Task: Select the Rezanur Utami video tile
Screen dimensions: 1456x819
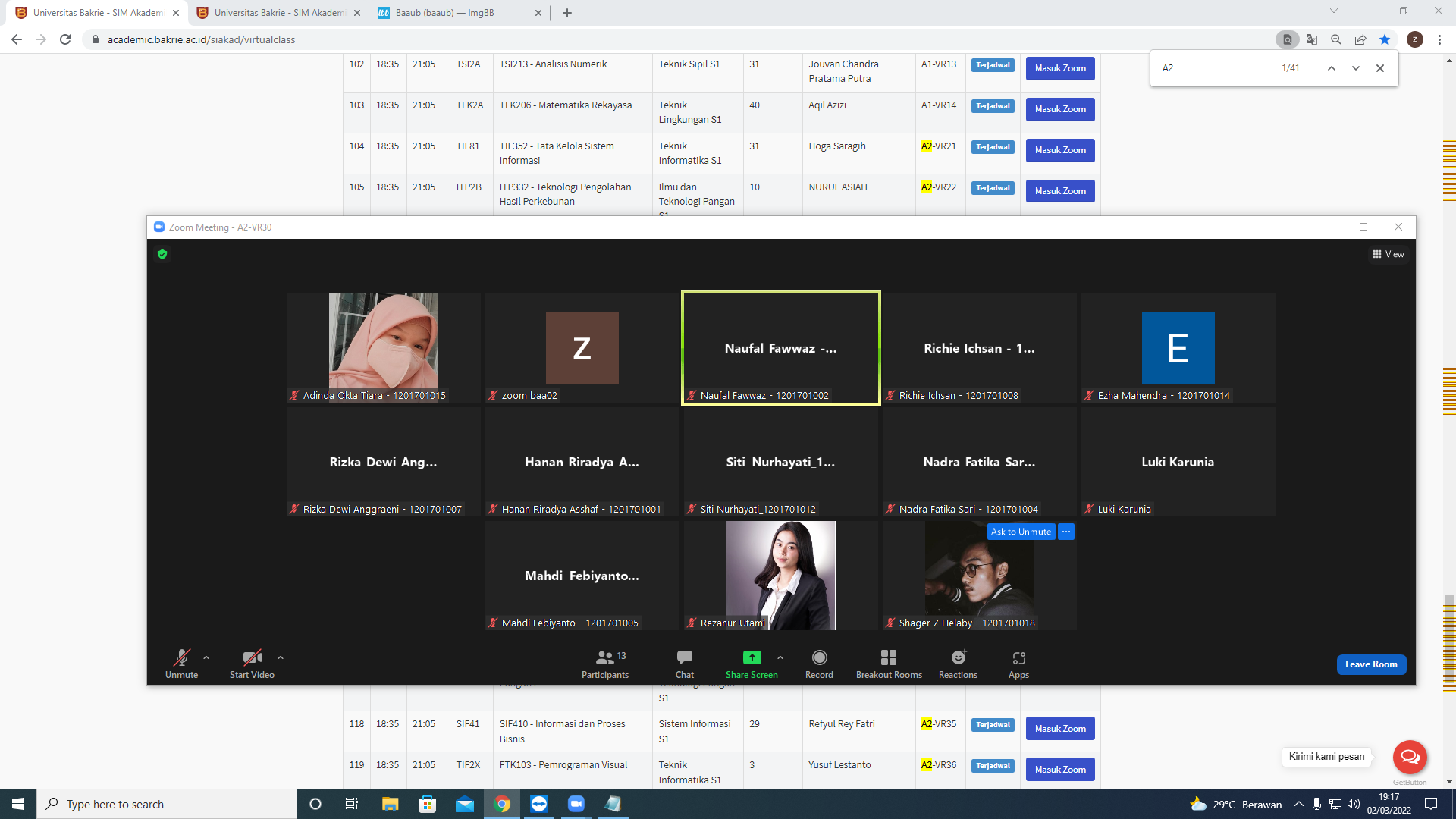Action: point(781,576)
